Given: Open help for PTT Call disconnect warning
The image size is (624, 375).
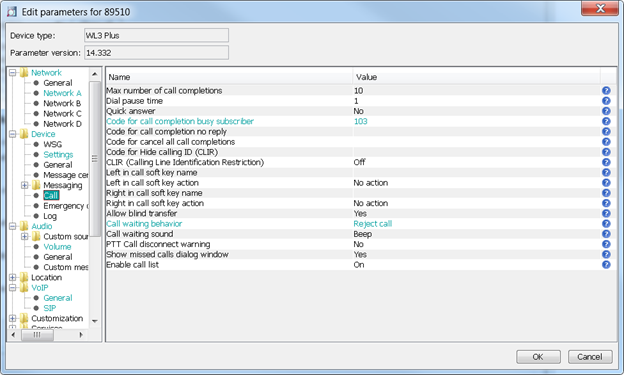Looking at the screenshot, I should click(x=606, y=244).
